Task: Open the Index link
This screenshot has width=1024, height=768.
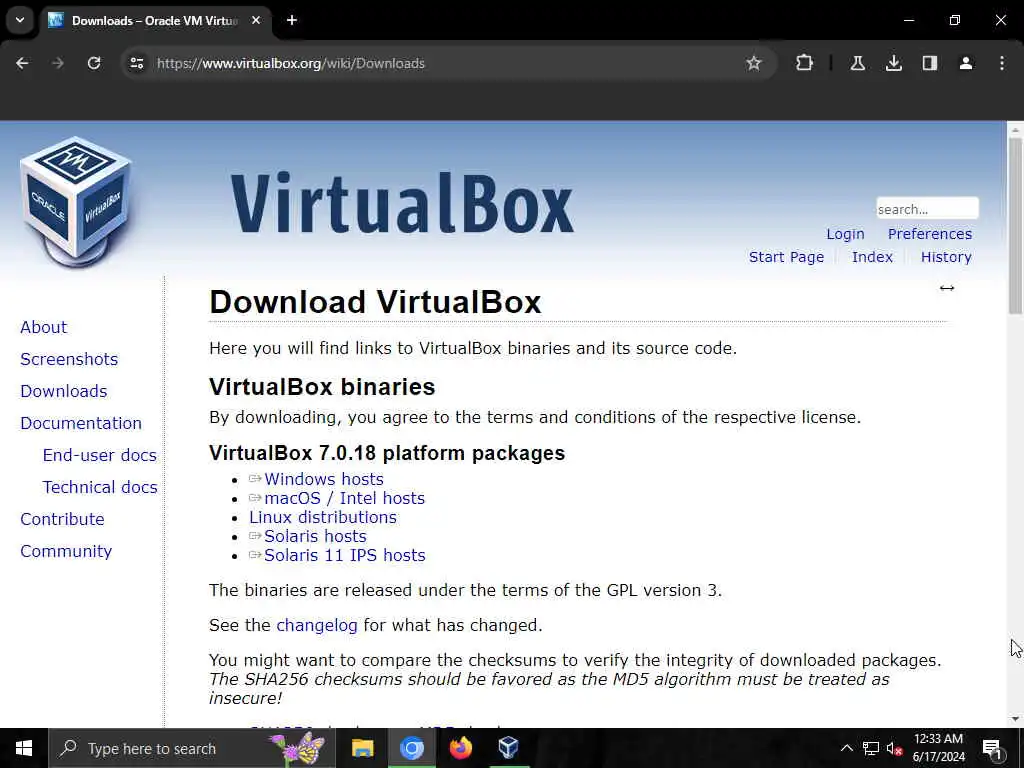Action: tap(872, 257)
